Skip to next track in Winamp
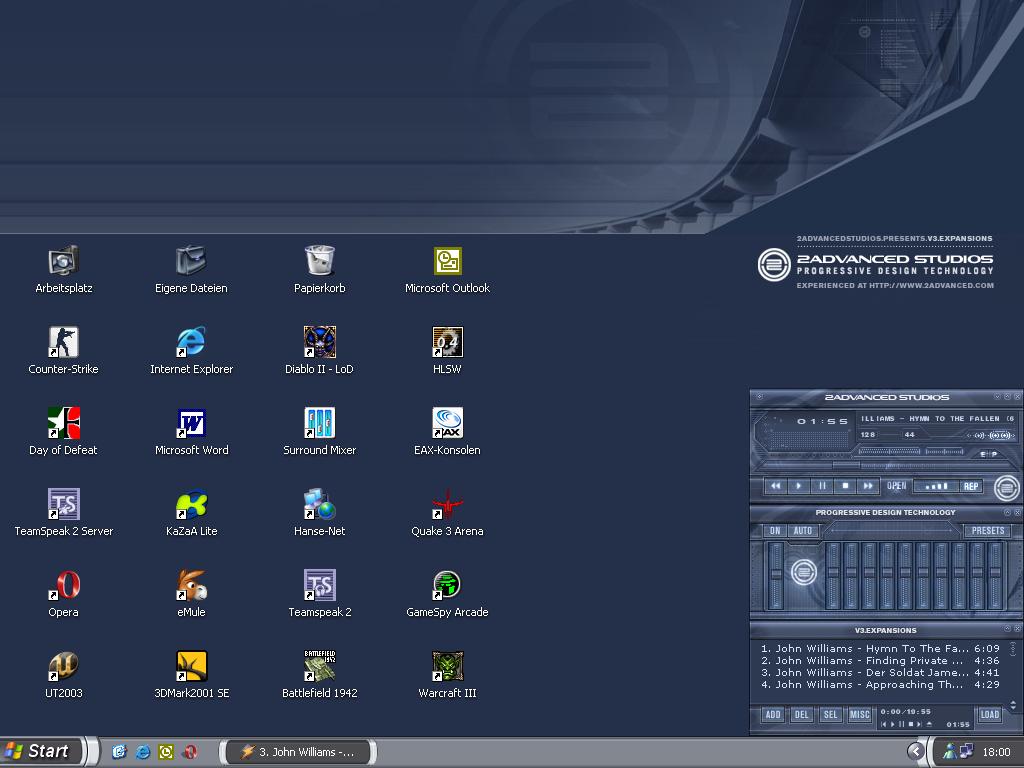Screen dimensions: 1024x768 click(868, 486)
